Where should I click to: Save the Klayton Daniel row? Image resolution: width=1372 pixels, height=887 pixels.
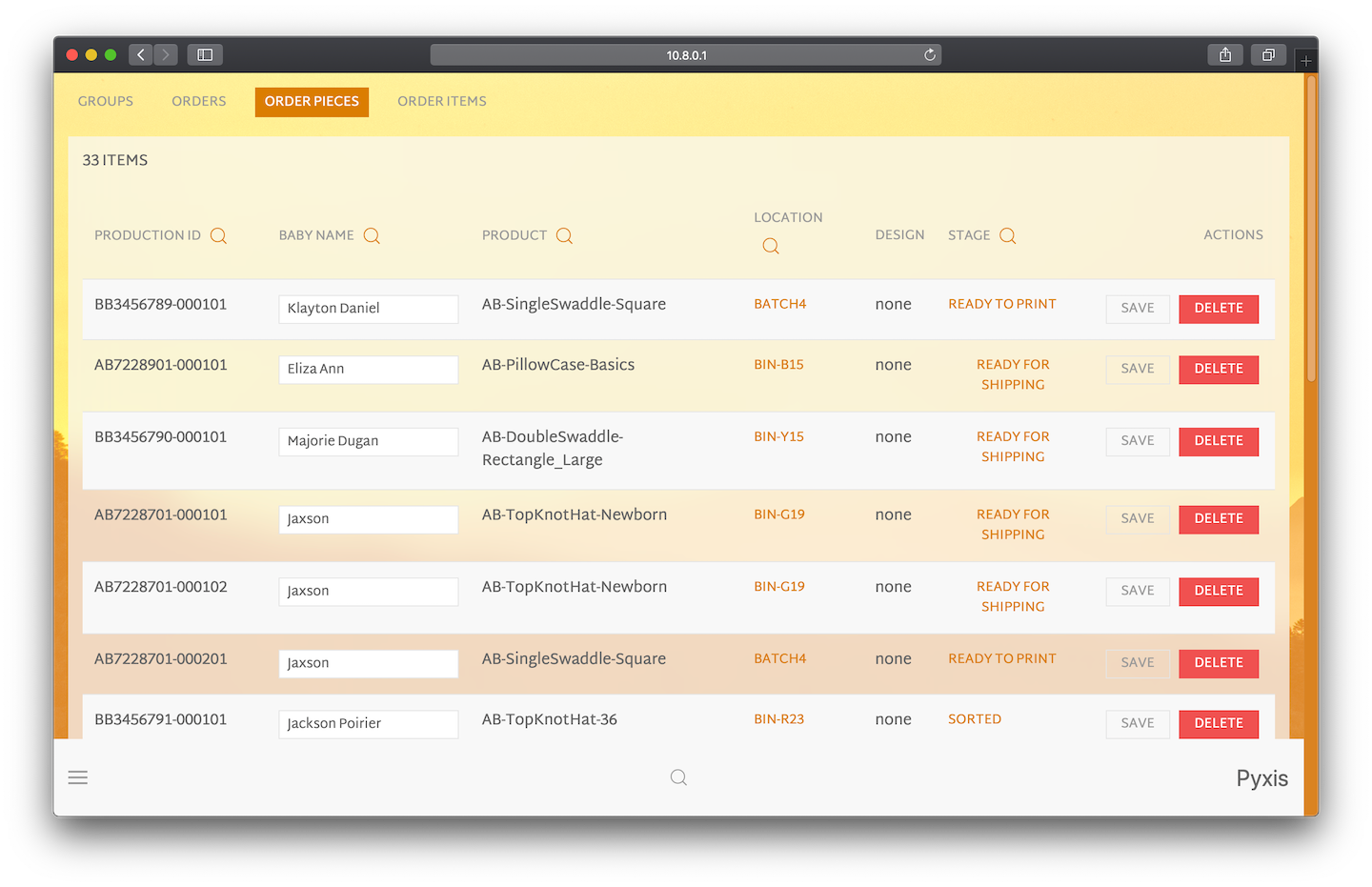[1137, 309]
